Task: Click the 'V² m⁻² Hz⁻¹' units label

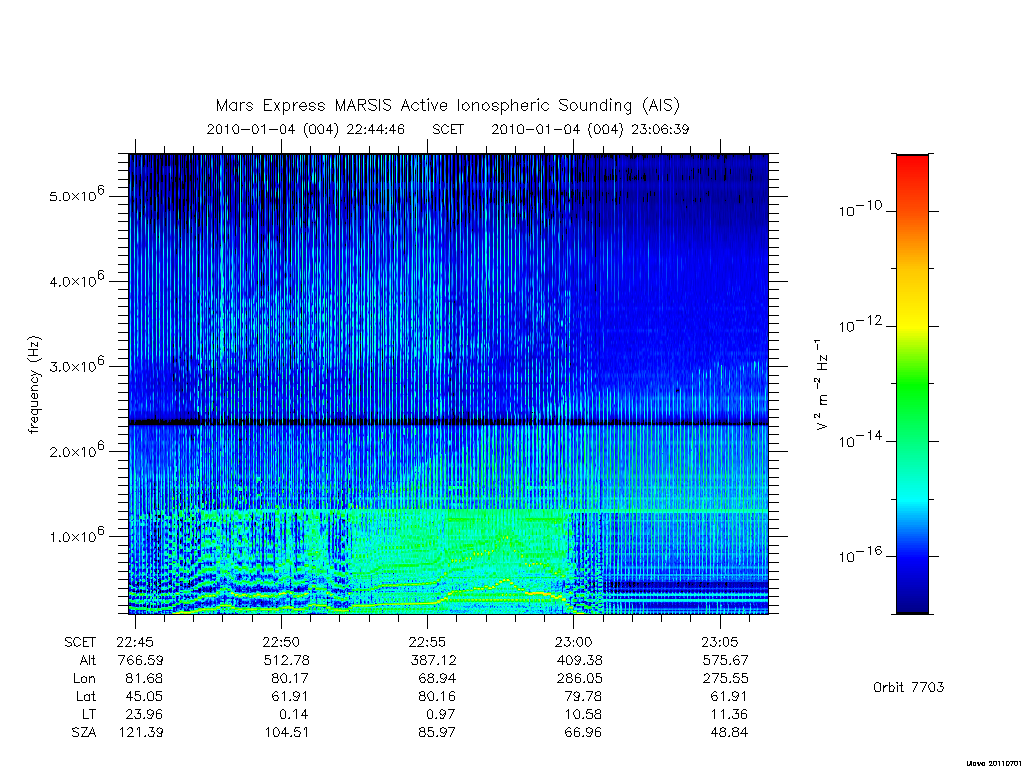Action: point(822,385)
